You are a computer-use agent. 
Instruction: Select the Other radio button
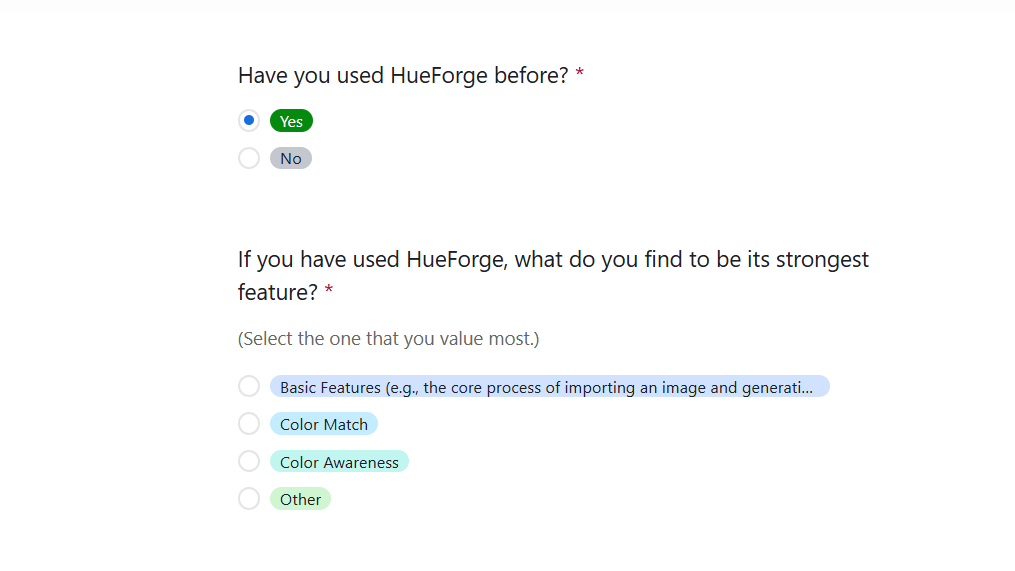(249, 499)
